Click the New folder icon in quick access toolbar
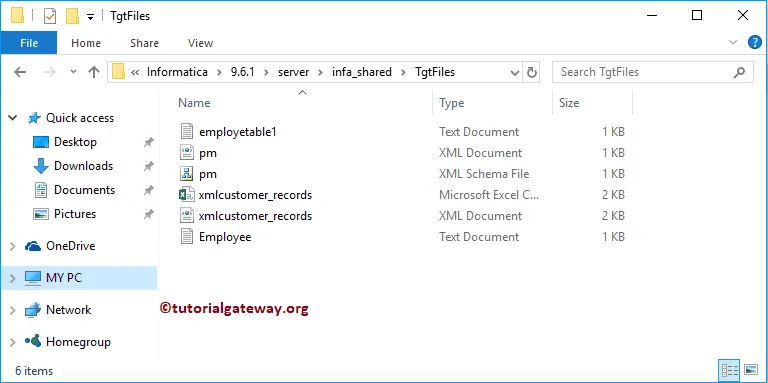This screenshot has width=768, height=383. point(72,16)
